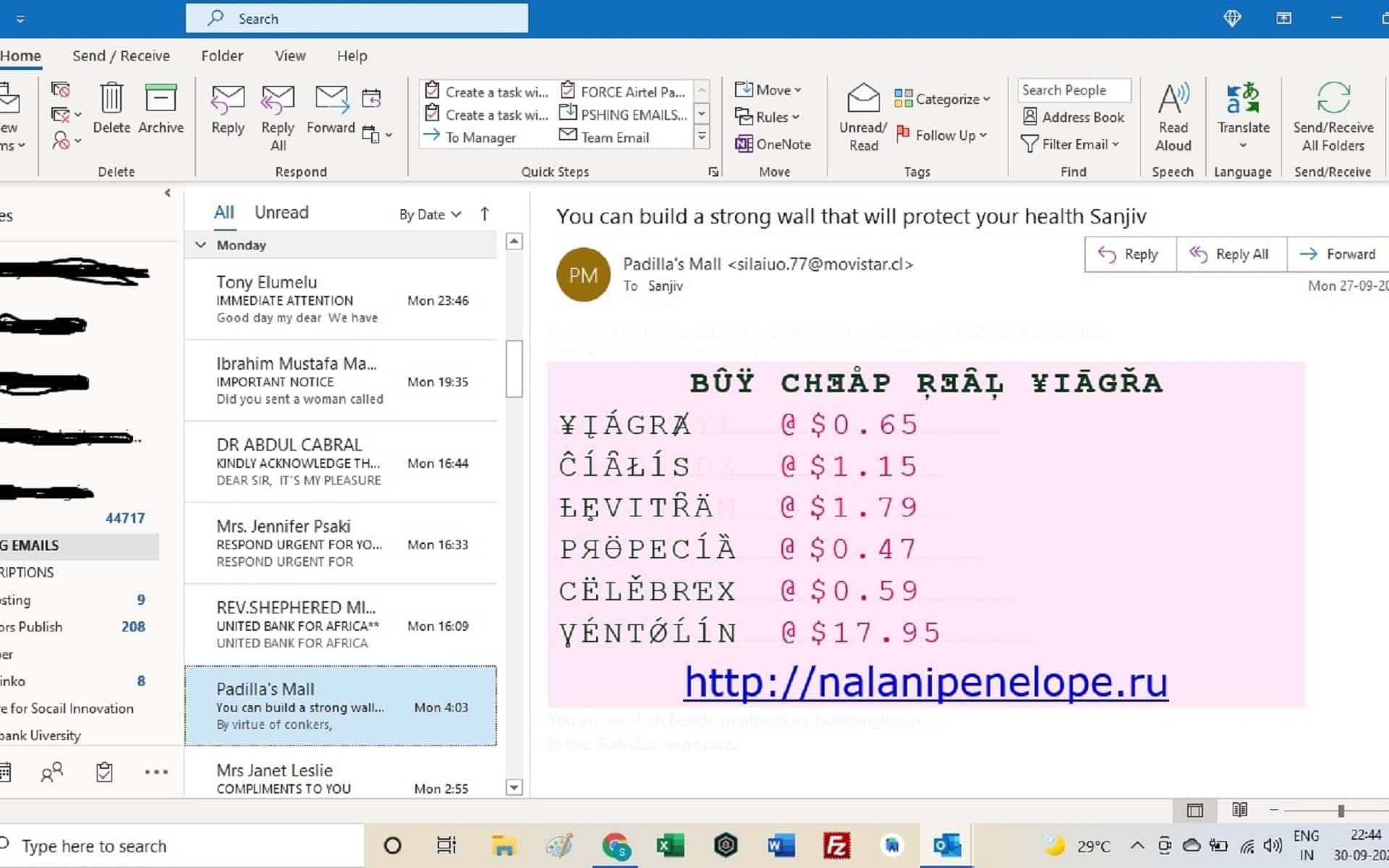Click Reply All in the reading pane

(1231, 254)
